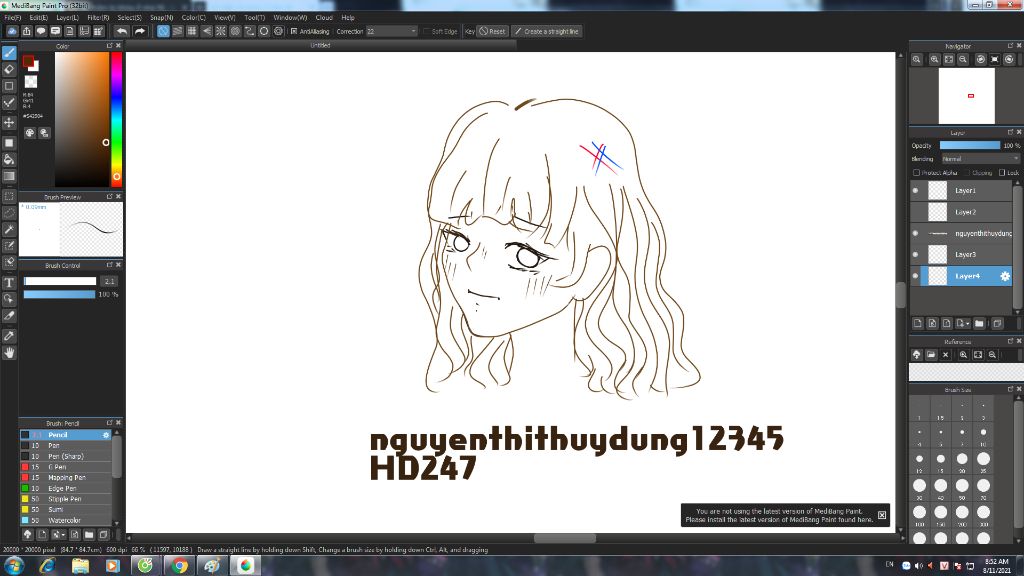Click the hue color strip

(116, 120)
